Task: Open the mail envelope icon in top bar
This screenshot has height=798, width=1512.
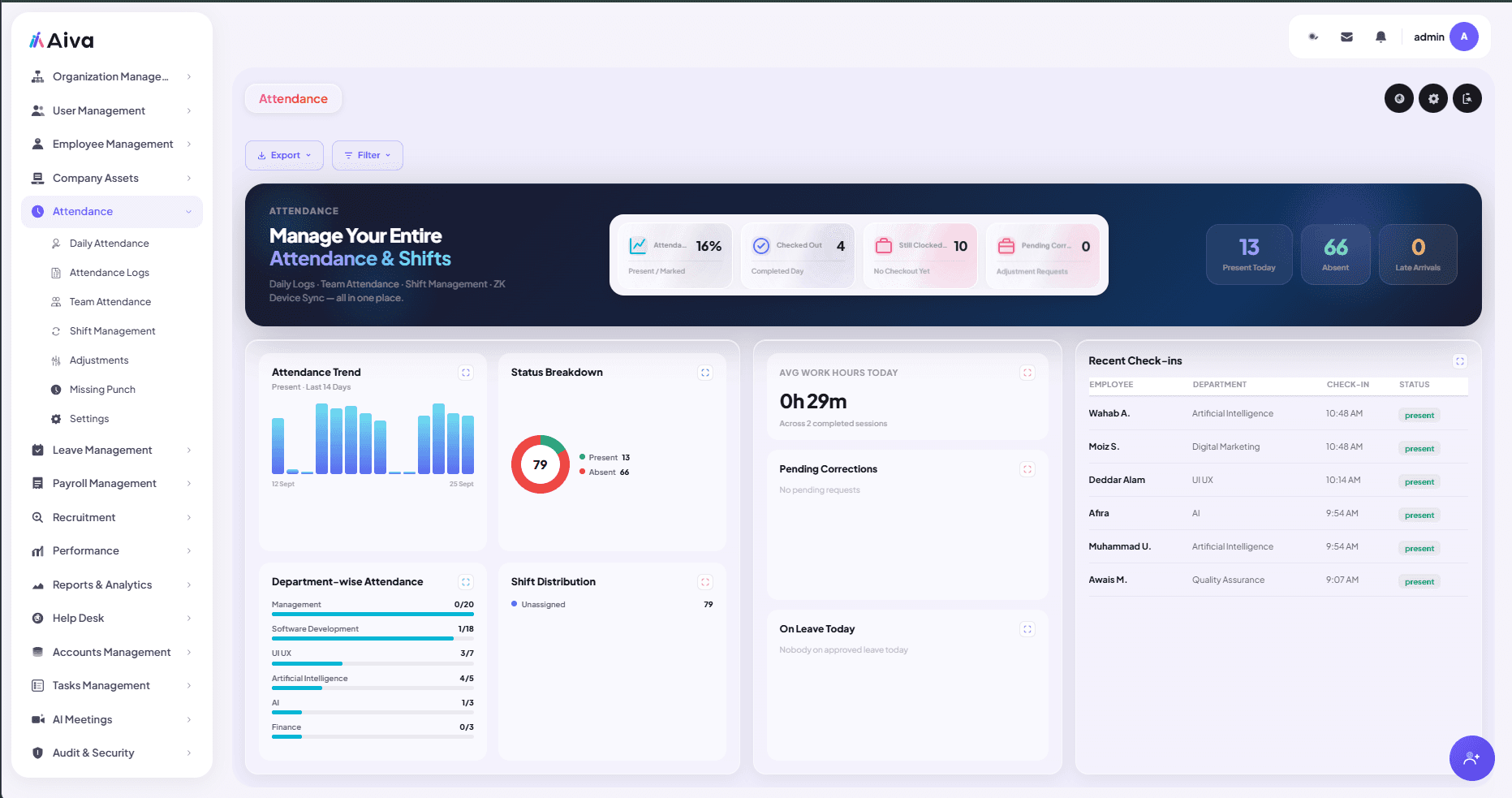Action: (x=1346, y=37)
